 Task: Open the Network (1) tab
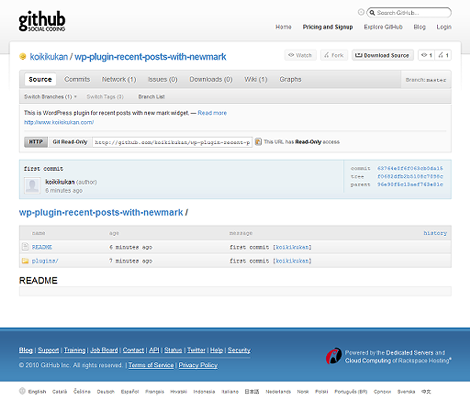tap(119, 79)
